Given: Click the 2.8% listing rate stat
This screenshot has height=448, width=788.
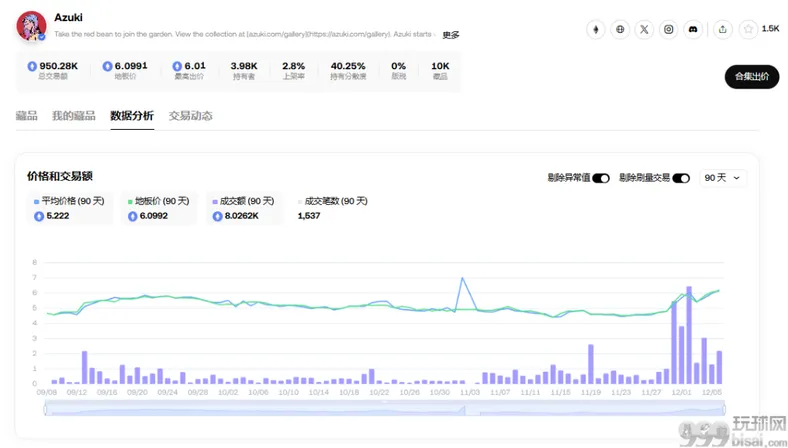Looking at the screenshot, I should click(x=293, y=71).
